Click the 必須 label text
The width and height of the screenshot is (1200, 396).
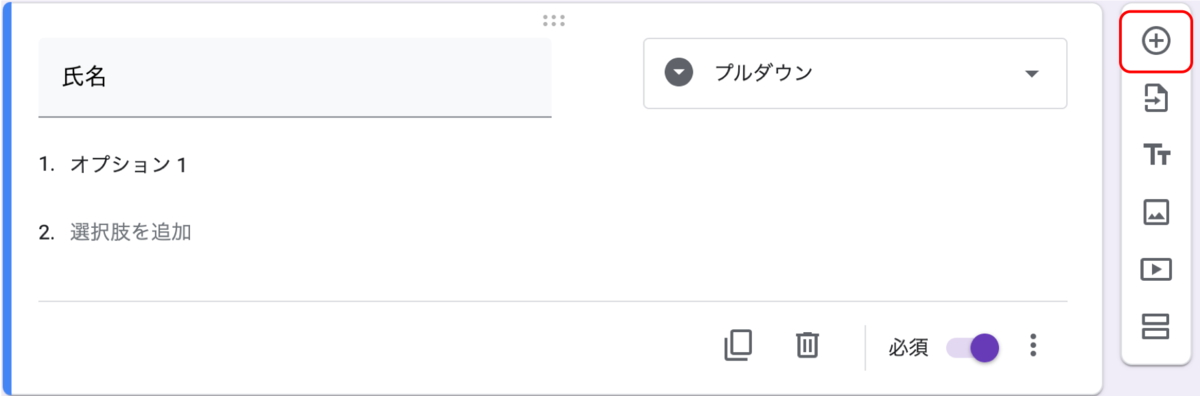click(x=908, y=347)
